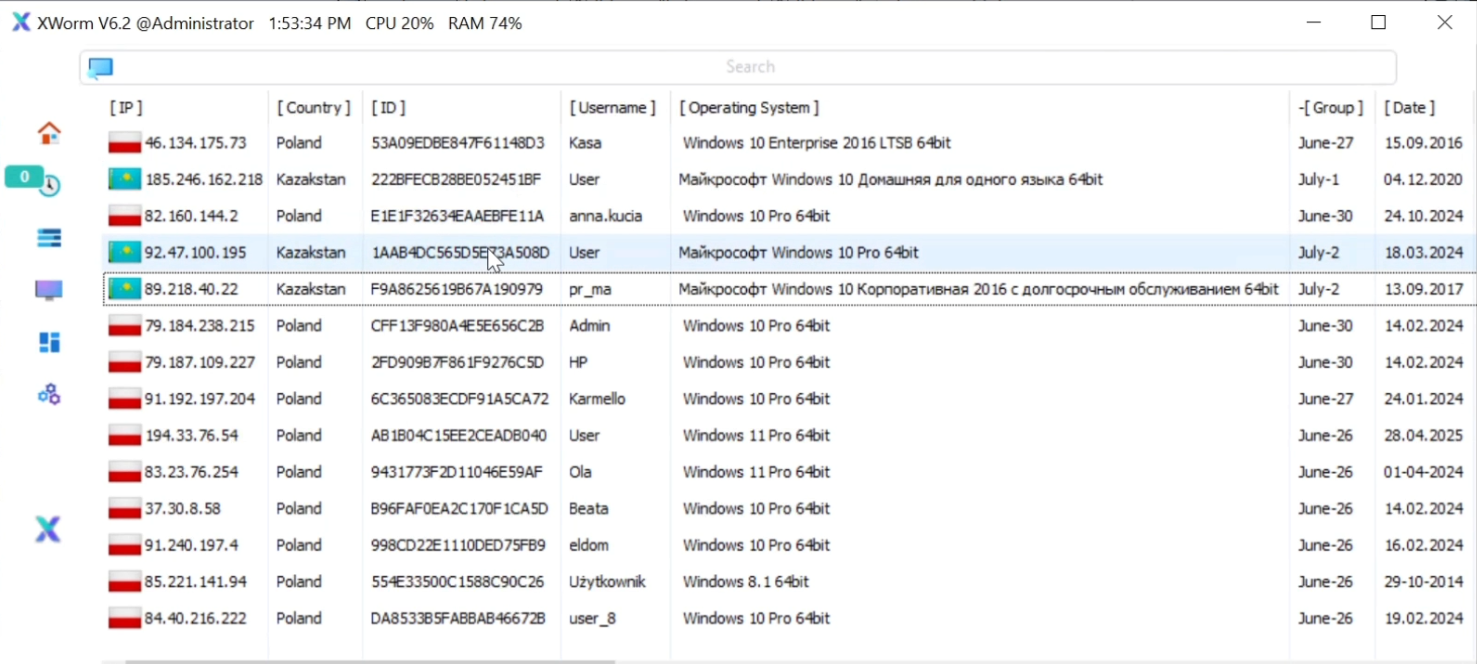Click username Beata in the list
The width and height of the screenshot is (1477, 664).
pos(588,509)
